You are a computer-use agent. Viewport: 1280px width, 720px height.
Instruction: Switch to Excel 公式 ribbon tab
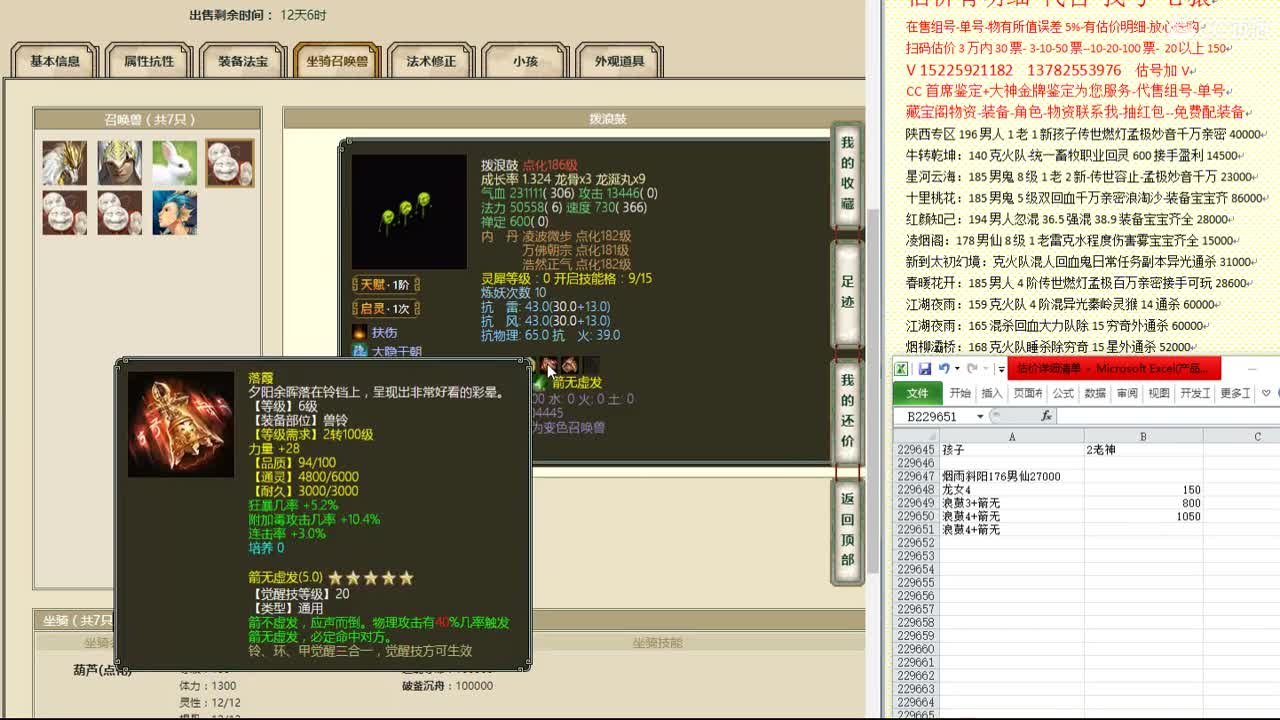click(1063, 393)
